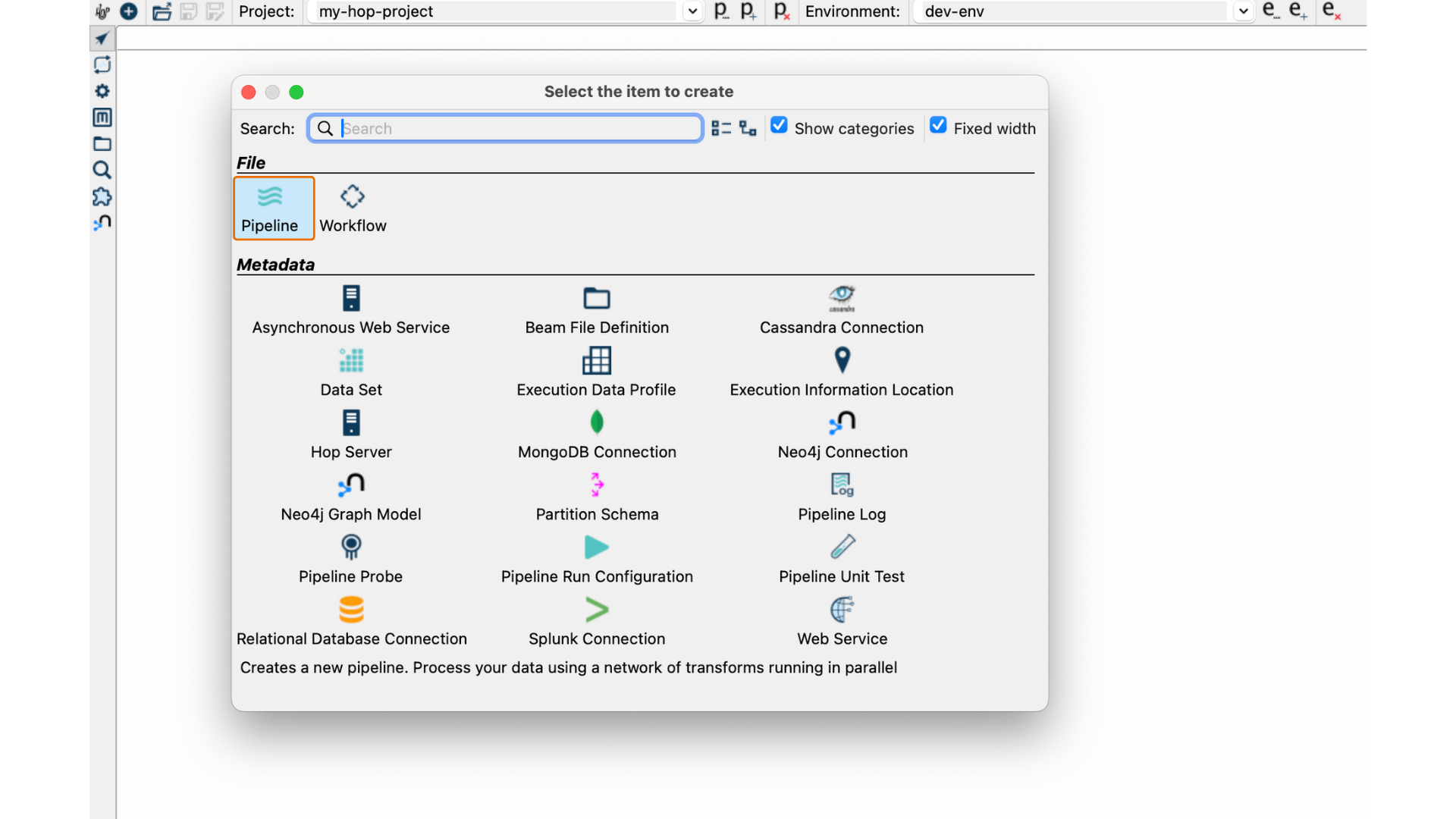This screenshot has height=819, width=1456.
Task: Open the Environment dropdown arrow
Action: tap(1244, 11)
